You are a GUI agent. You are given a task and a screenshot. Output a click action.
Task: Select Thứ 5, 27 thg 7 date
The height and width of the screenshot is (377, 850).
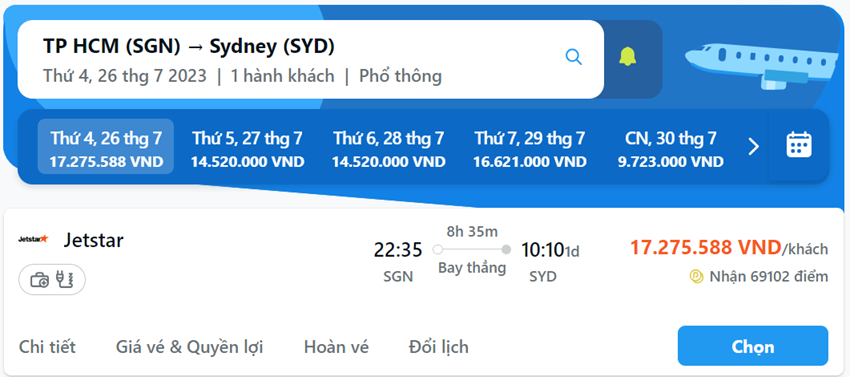click(248, 146)
